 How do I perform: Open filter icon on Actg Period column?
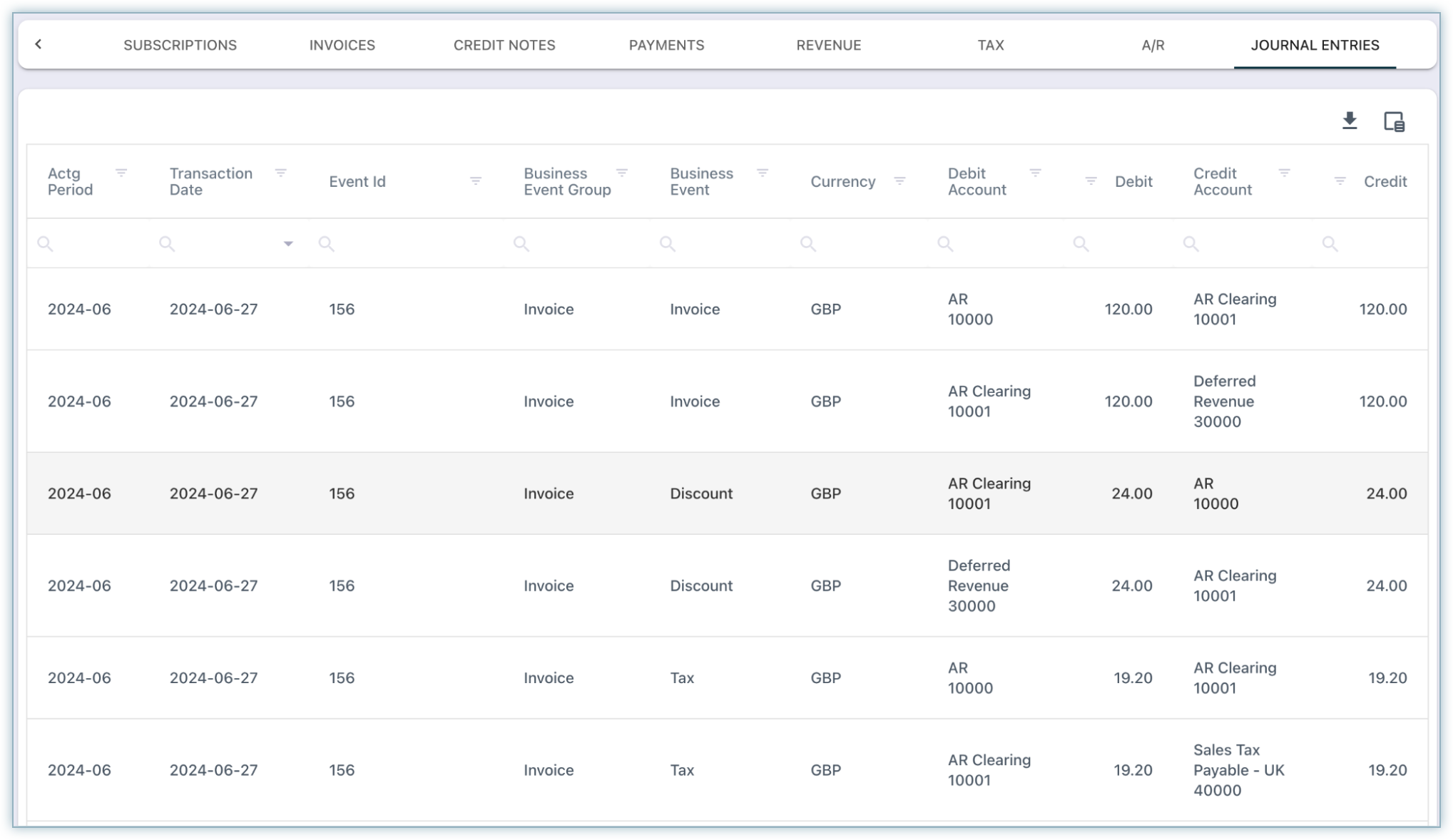pos(121,173)
